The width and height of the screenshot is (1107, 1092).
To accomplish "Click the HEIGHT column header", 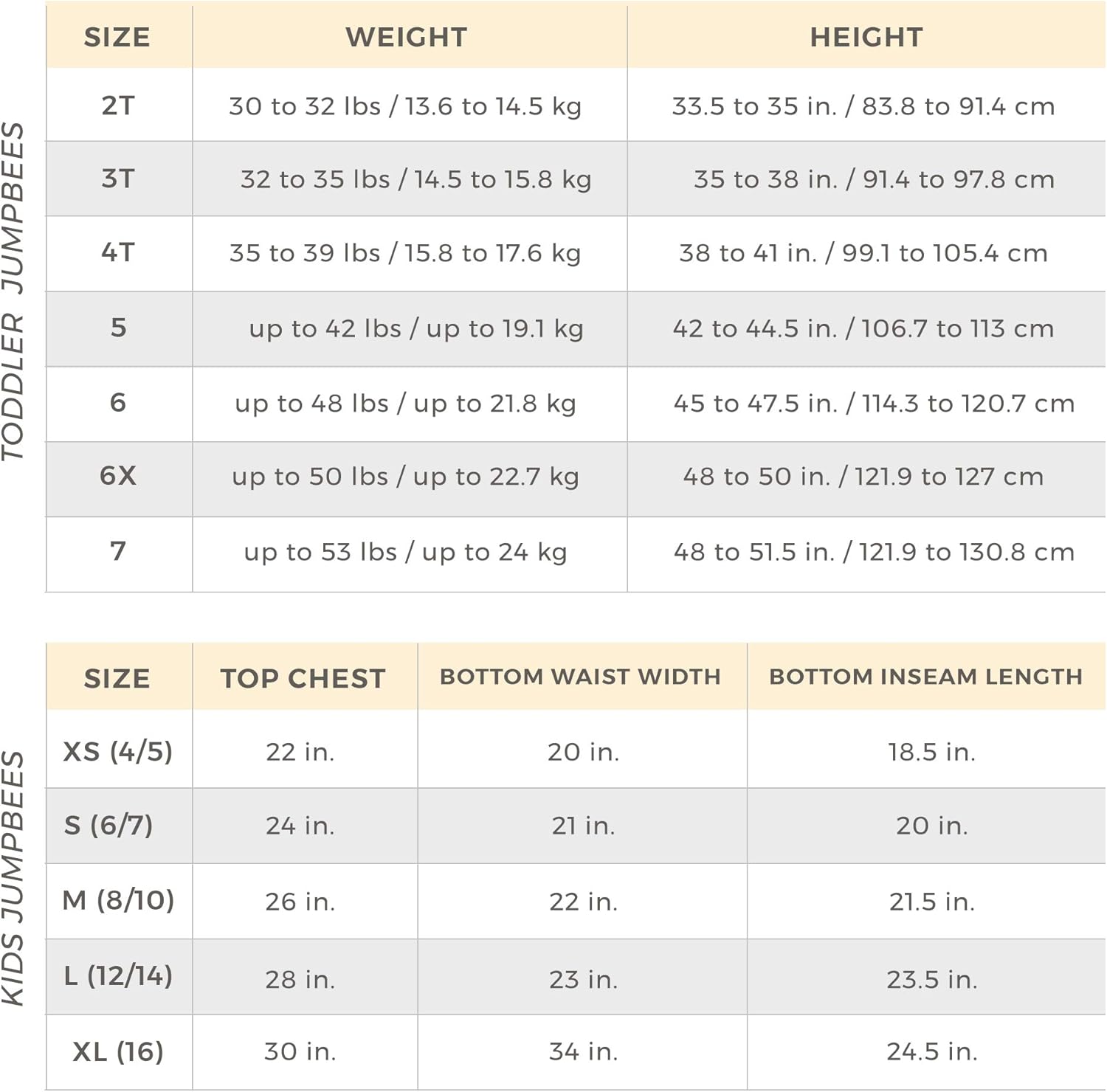I will pos(866,37).
